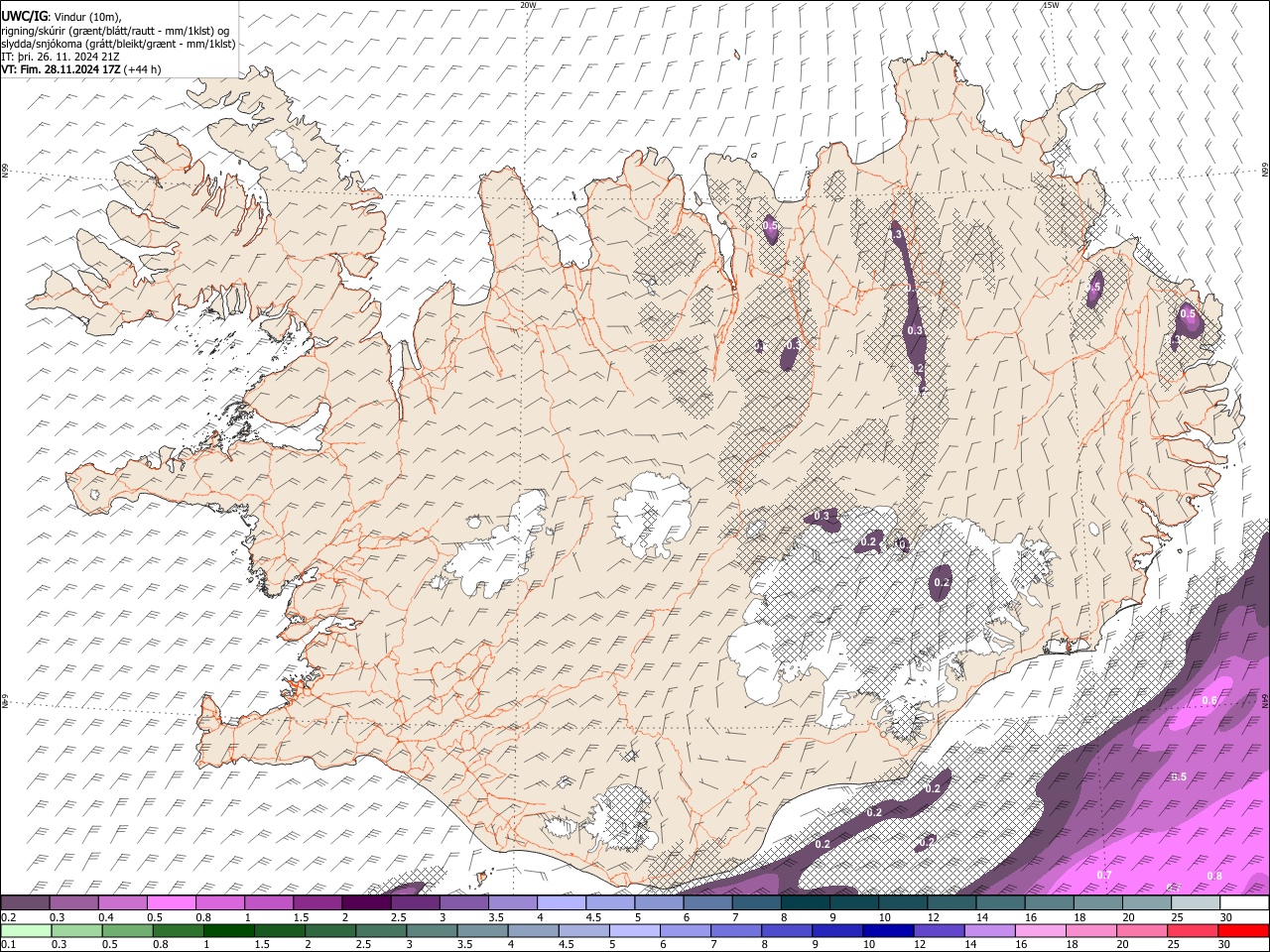Pick the grey-teal 16 snow legend swatch
Screen dimensions: 1270x952
pos(1050,902)
